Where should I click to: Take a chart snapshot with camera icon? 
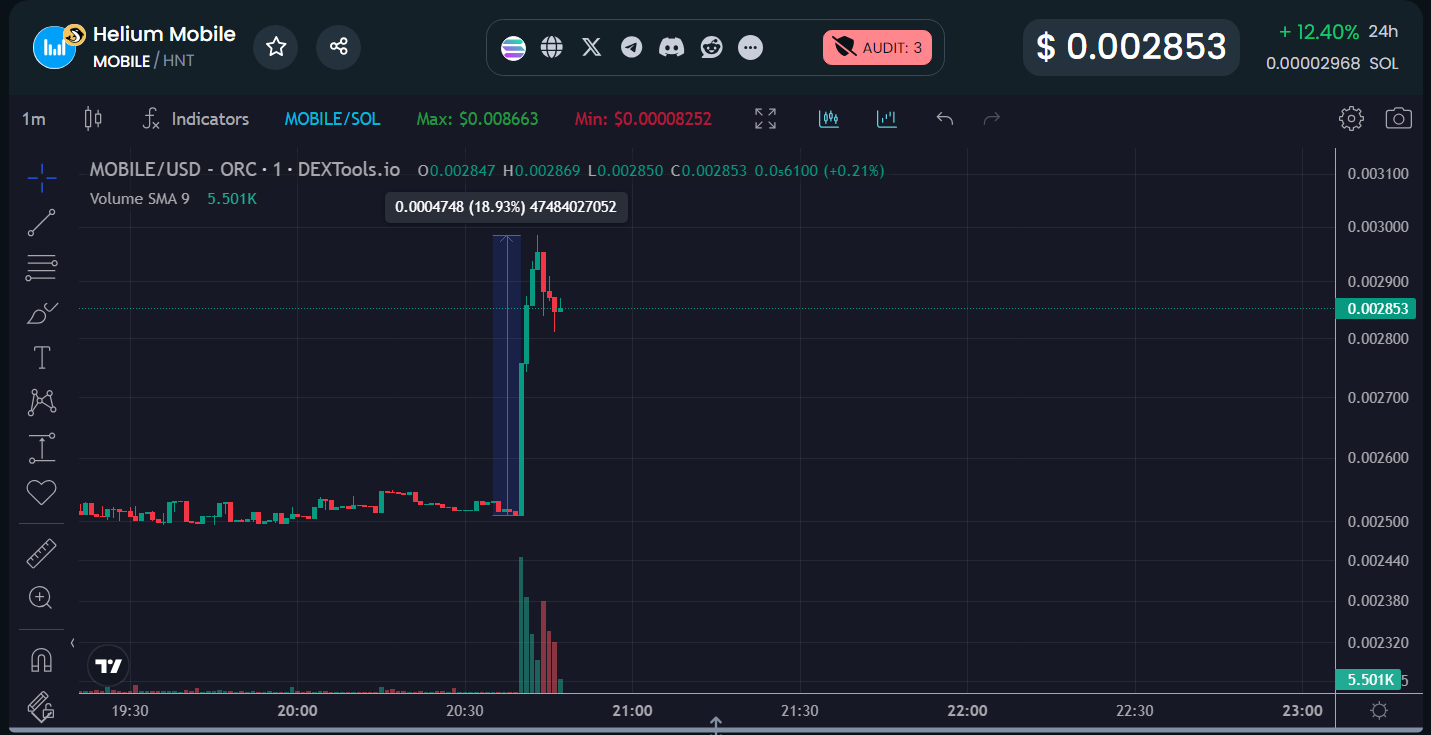pyautogui.click(x=1398, y=119)
